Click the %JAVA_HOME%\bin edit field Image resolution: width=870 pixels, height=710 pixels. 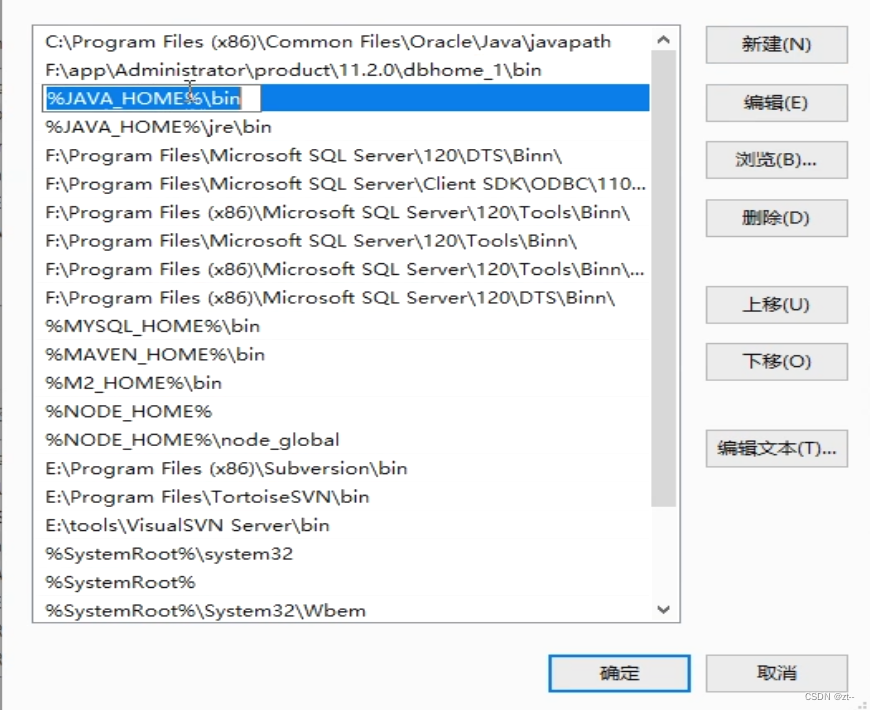point(151,98)
